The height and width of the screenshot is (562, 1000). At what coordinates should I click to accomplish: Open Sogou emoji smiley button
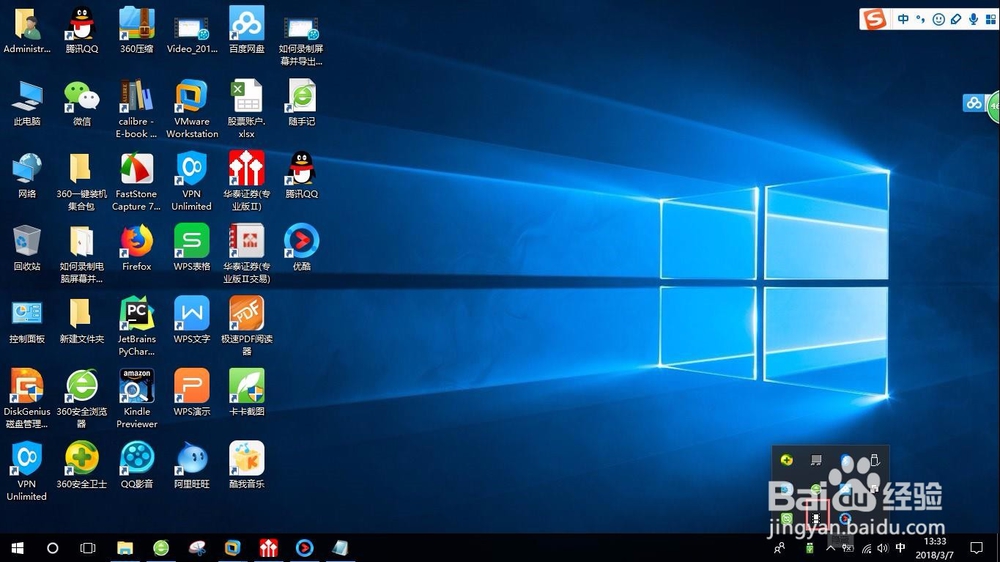pos(938,19)
